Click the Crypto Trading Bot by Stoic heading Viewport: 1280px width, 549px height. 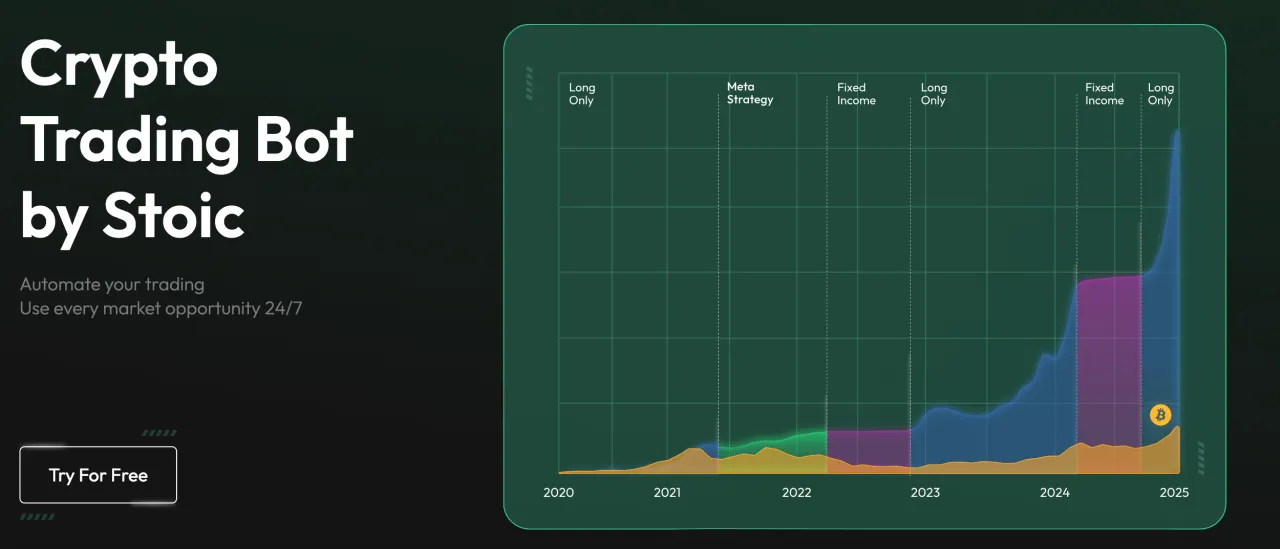coord(187,140)
